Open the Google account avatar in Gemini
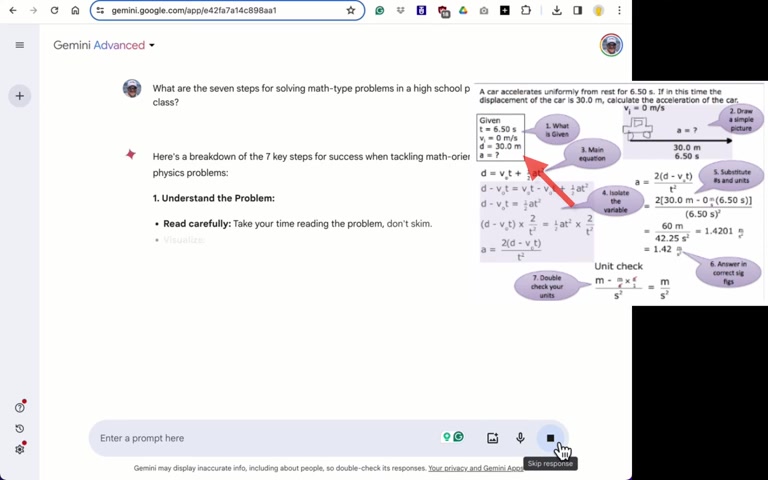This screenshot has height=480, width=768. [611, 45]
